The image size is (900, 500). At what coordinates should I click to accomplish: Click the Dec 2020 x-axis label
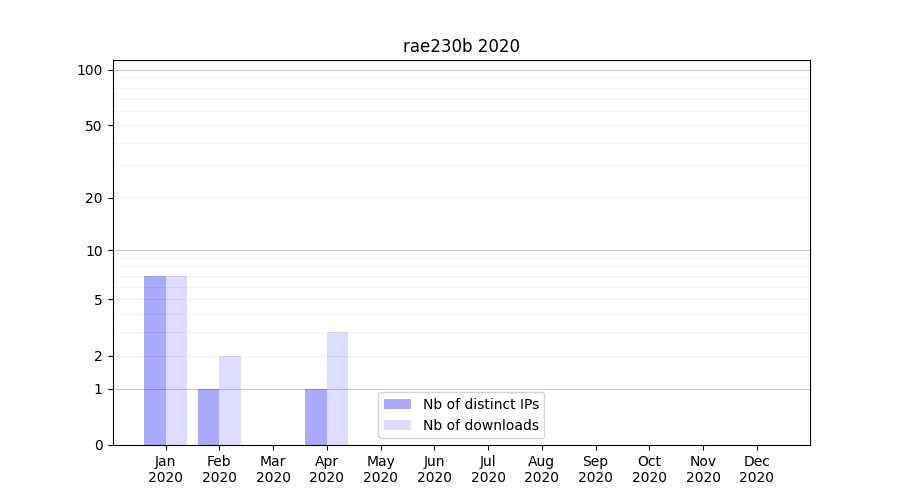tap(756, 469)
